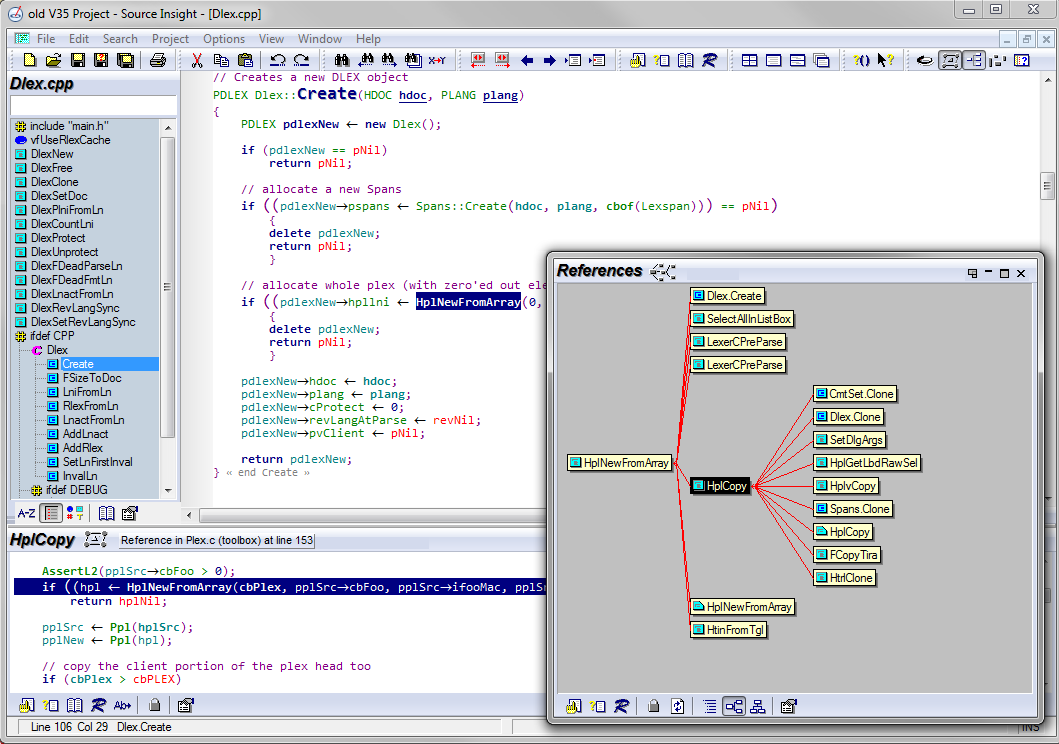Switch References window to vertical graph view

pyautogui.click(x=758, y=706)
